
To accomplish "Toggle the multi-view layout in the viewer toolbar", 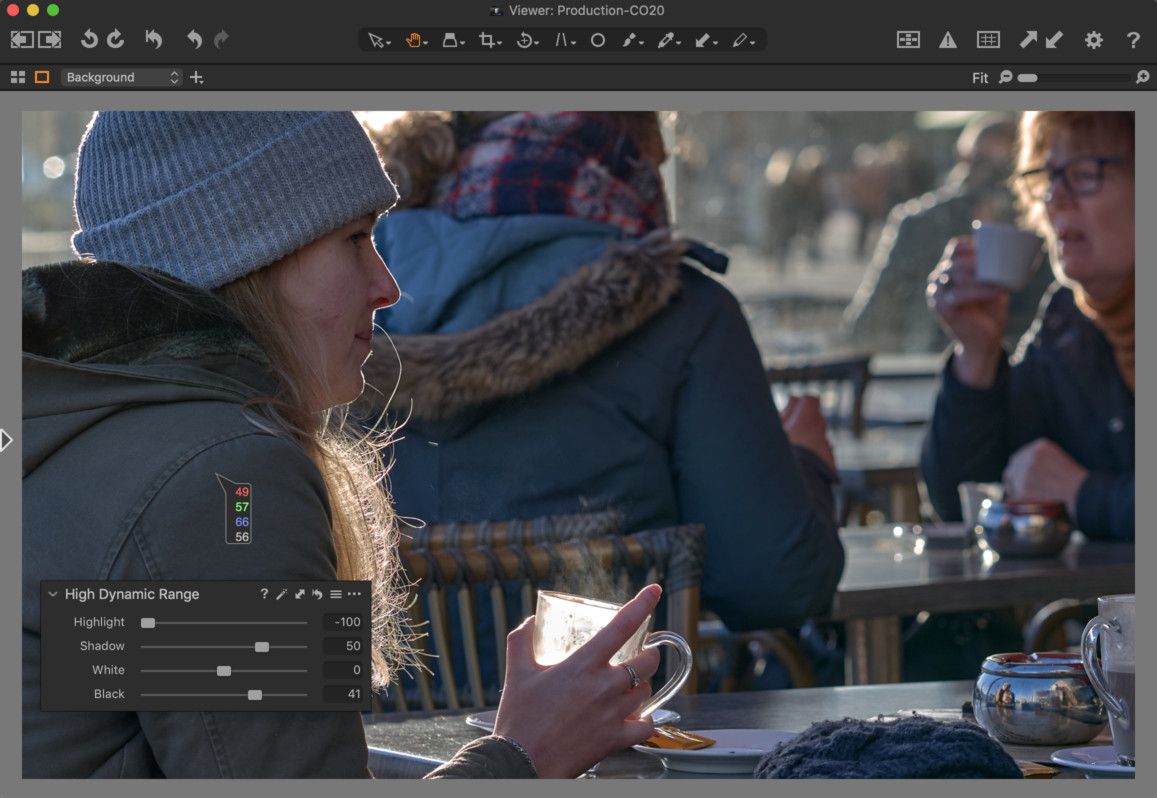I will pyautogui.click(x=17, y=76).
